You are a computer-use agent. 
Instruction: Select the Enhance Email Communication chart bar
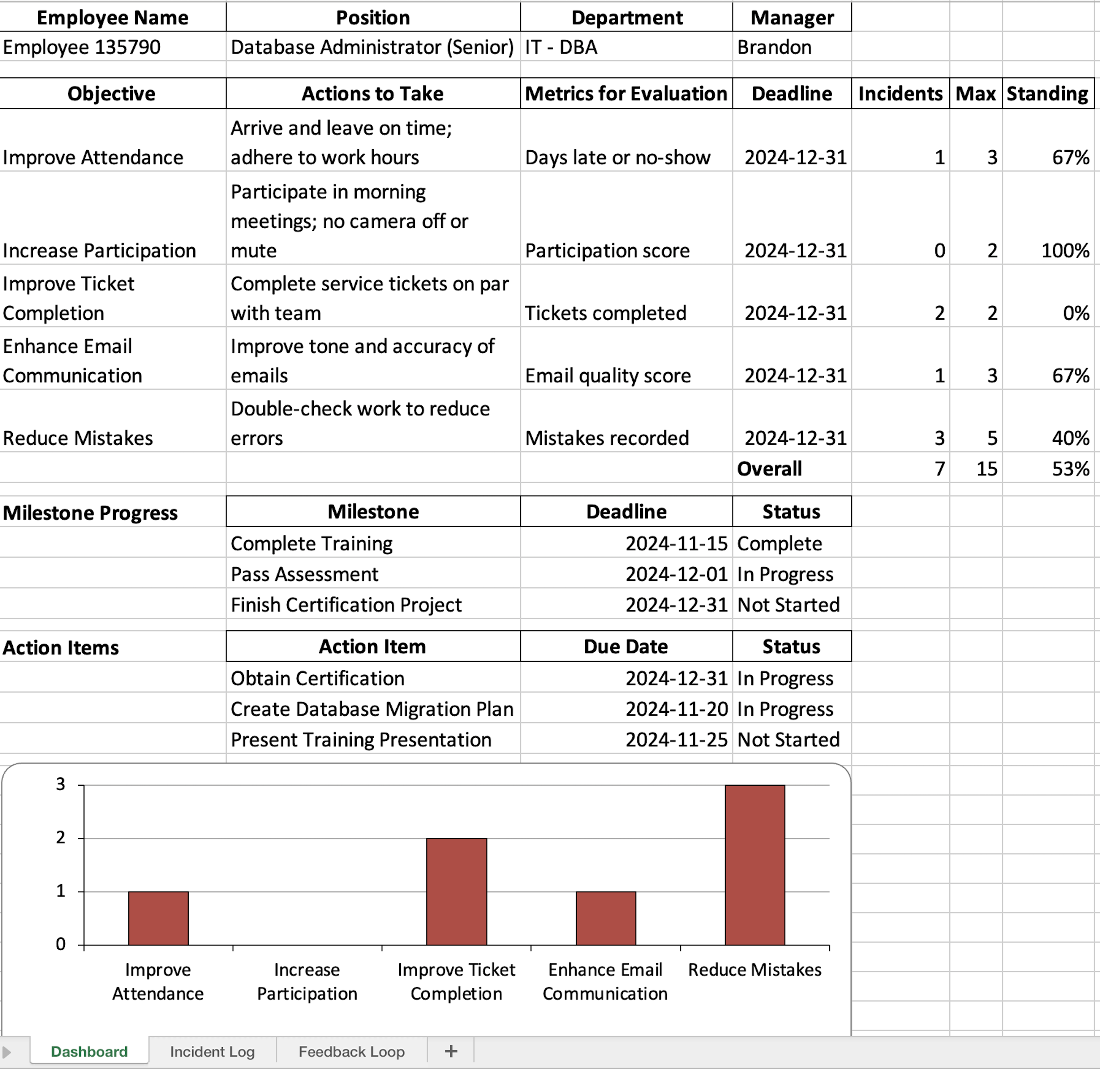(605, 918)
